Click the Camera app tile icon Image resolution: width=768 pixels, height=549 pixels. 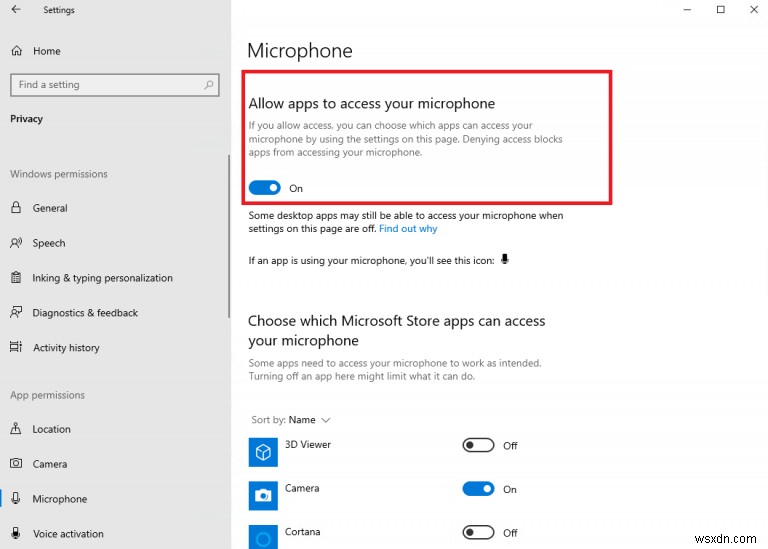pos(263,496)
